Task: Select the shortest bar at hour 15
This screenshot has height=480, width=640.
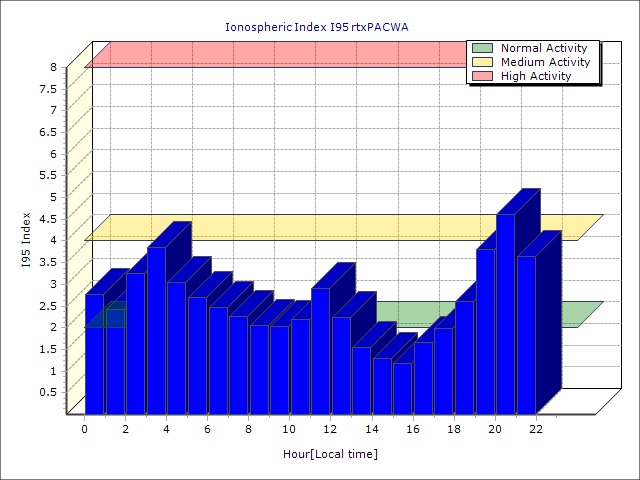Action: pyautogui.click(x=402, y=388)
